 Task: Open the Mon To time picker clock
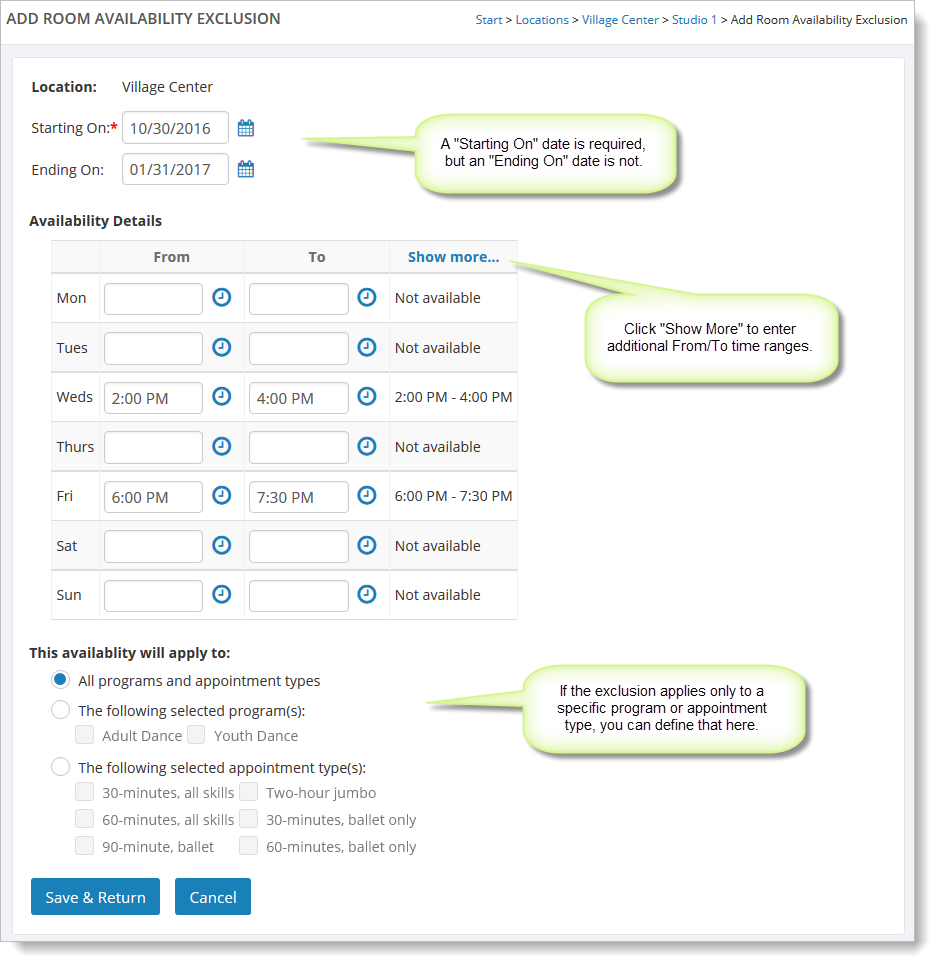(367, 298)
